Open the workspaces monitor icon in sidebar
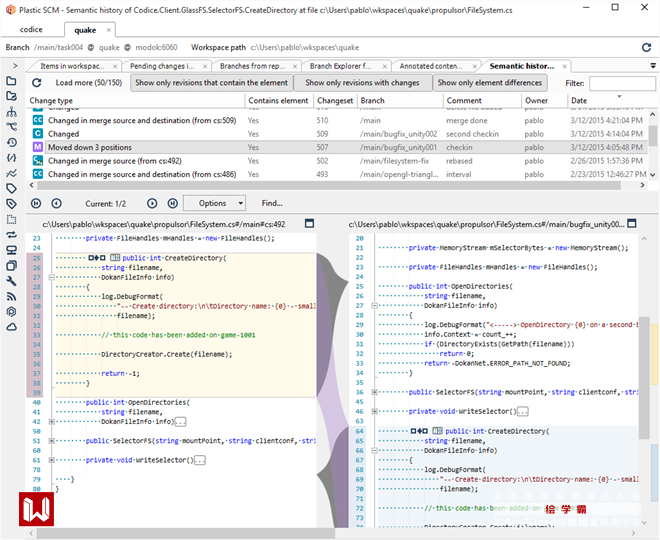Screen dimensions: 660x540 coord(11,250)
